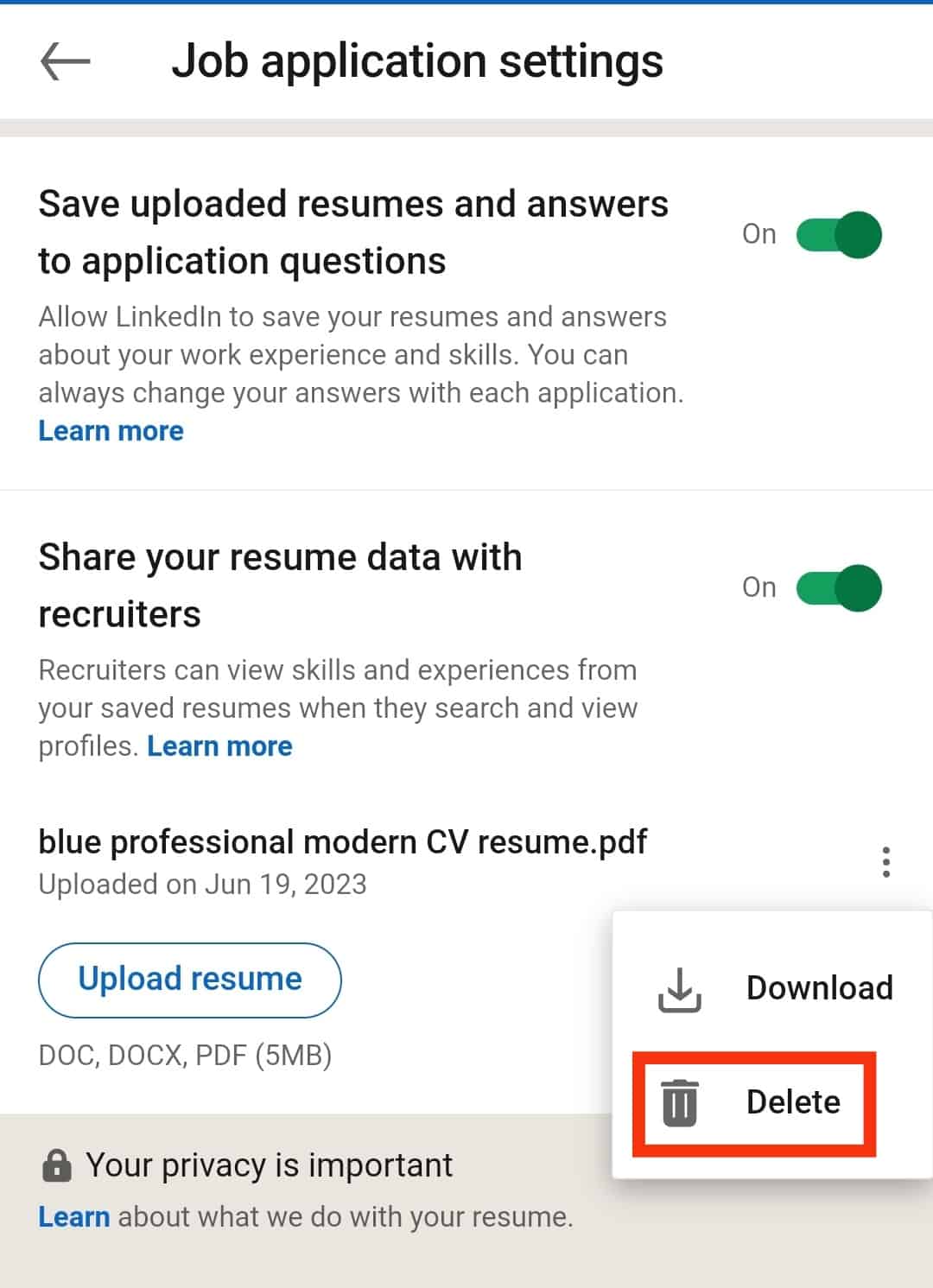
Task: Click the trash can icon in the popup
Action: tap(680, 1102)
